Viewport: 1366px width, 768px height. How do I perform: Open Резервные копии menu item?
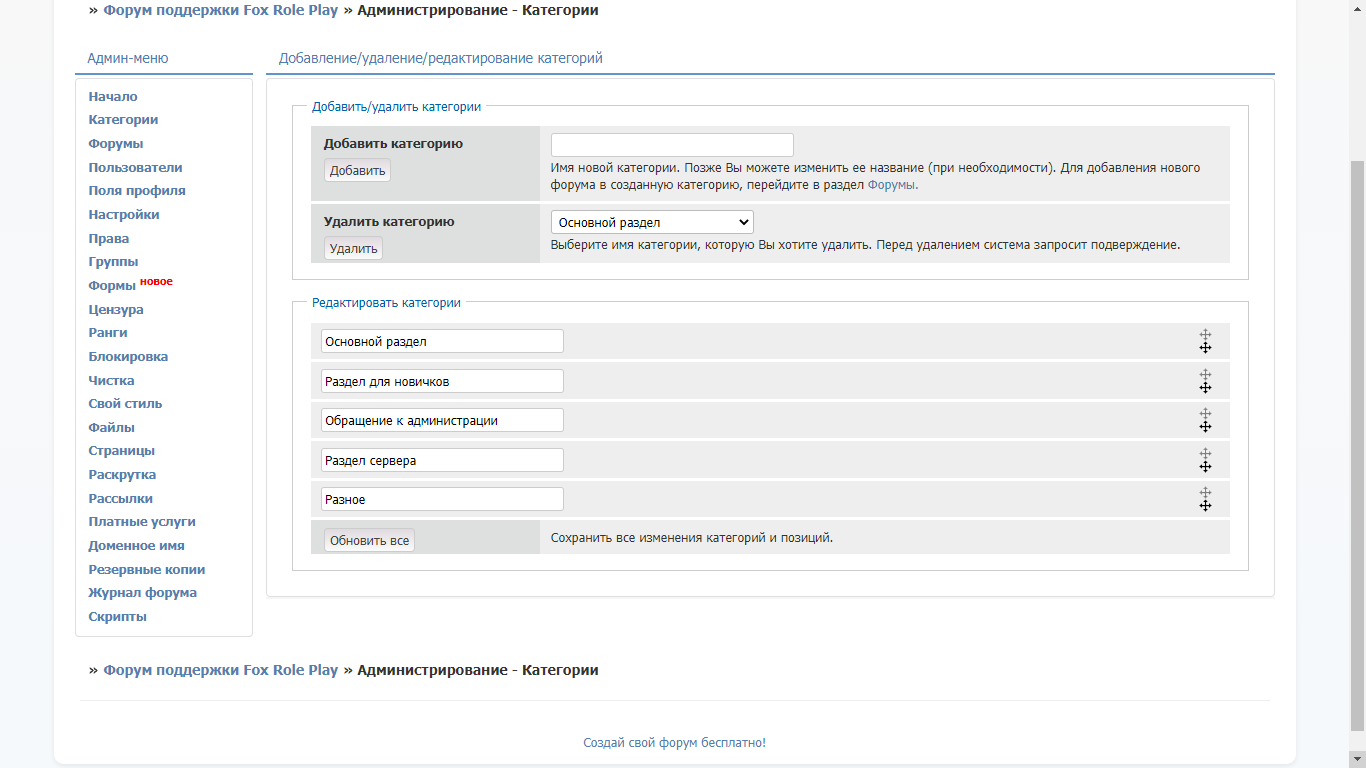(146, 569)
